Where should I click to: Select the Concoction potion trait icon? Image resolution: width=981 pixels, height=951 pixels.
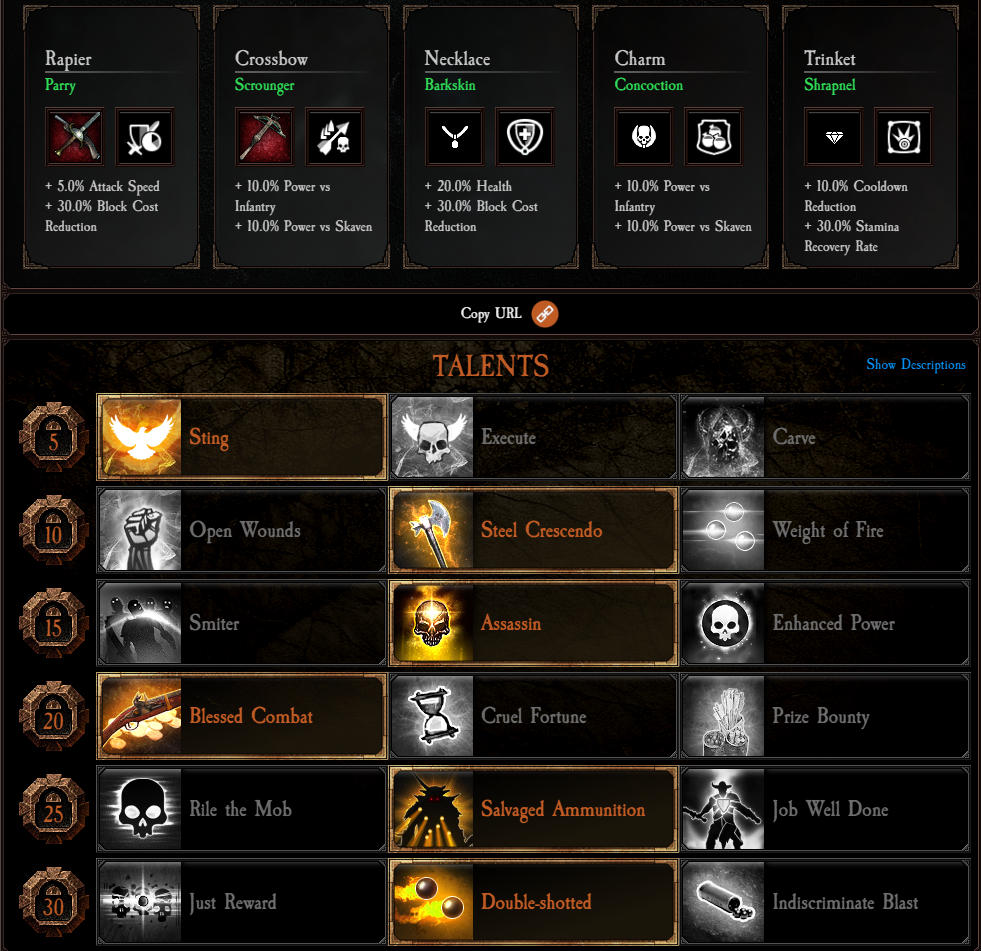pos(714,136)
